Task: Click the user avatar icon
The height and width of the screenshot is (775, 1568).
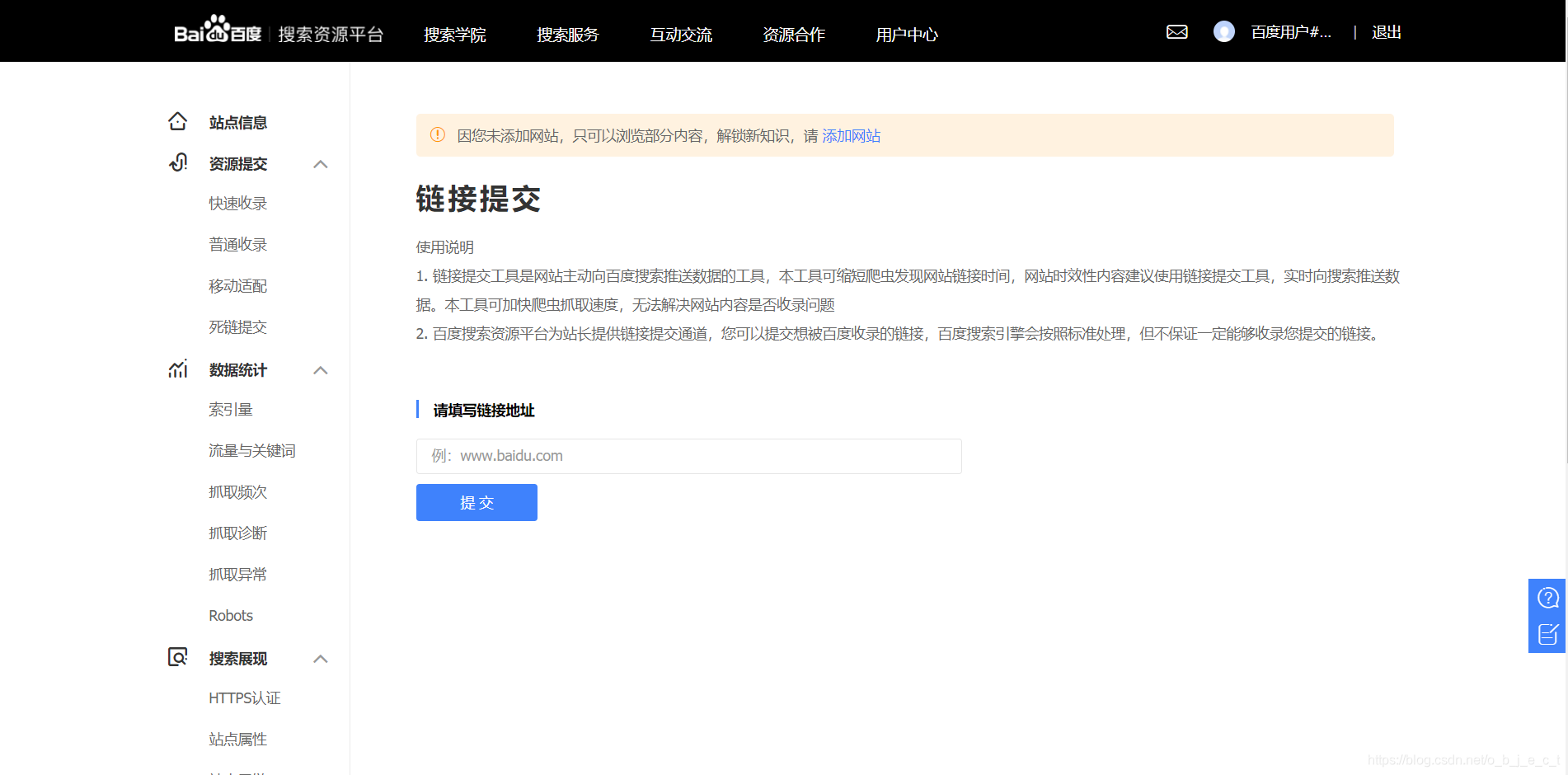Action: [x=1224, y=31]
